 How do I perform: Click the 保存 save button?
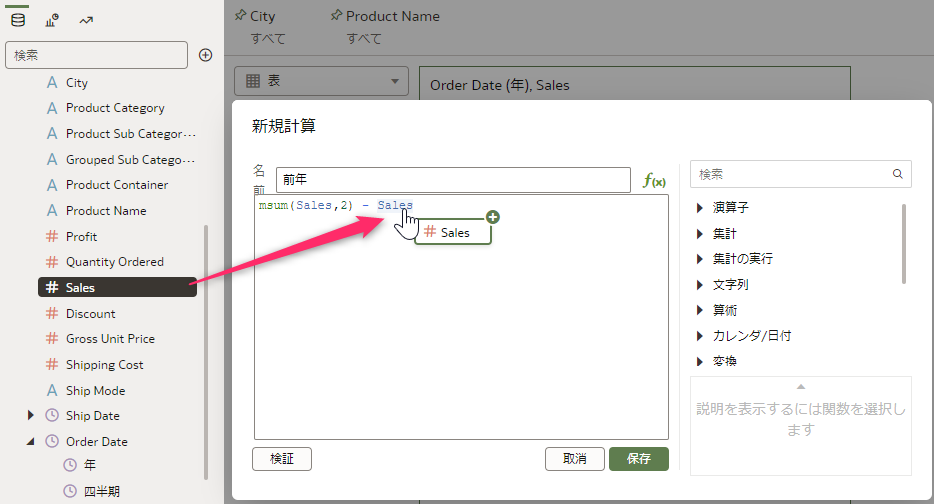pos(639,459)
